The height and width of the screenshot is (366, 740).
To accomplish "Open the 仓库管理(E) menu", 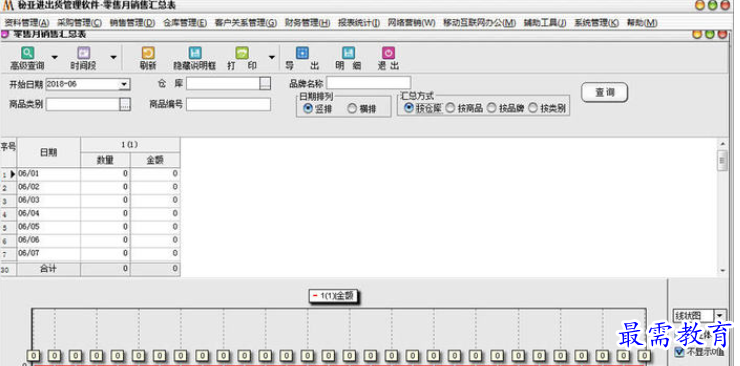I will [185, 23].
